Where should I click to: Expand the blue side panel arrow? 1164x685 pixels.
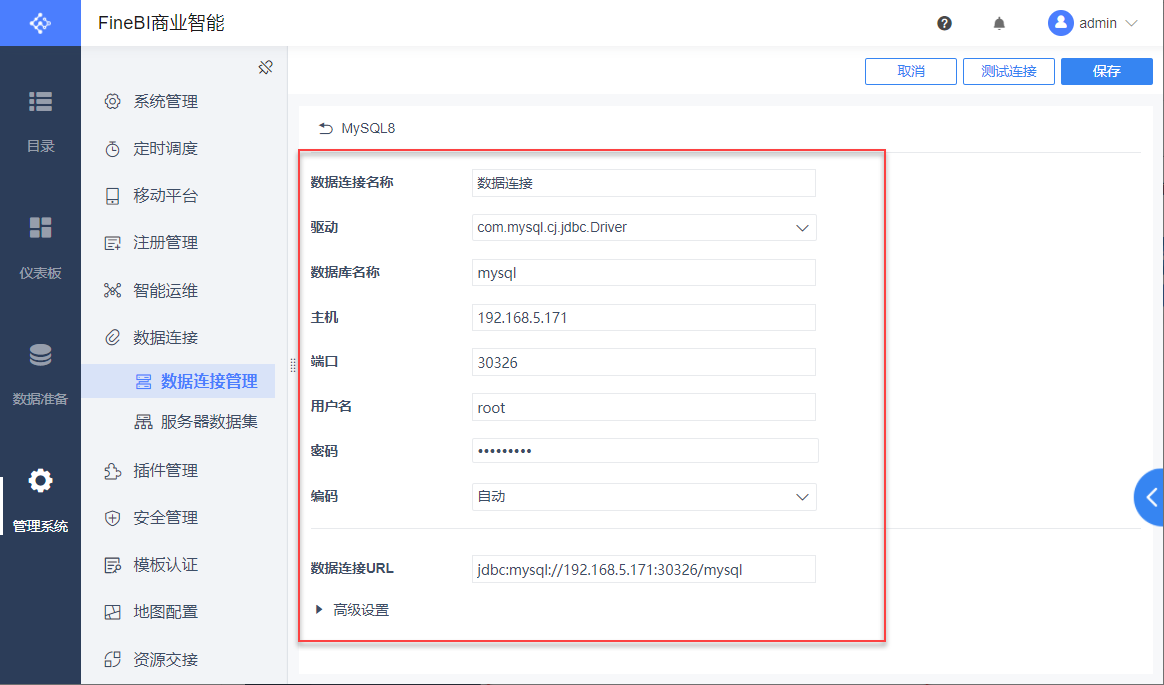click(1150, 497)
